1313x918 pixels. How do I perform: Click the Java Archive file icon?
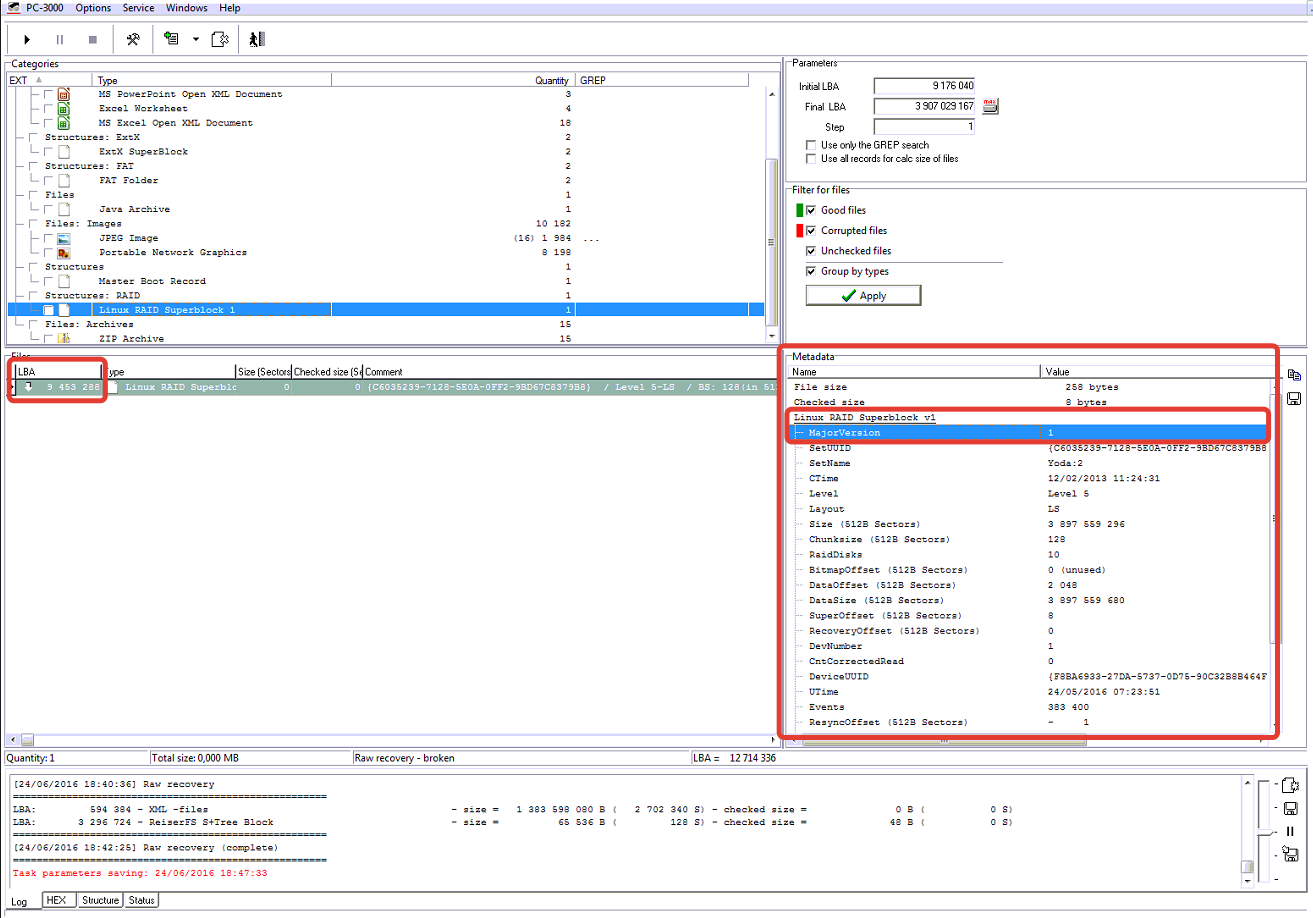click(63, 209)
